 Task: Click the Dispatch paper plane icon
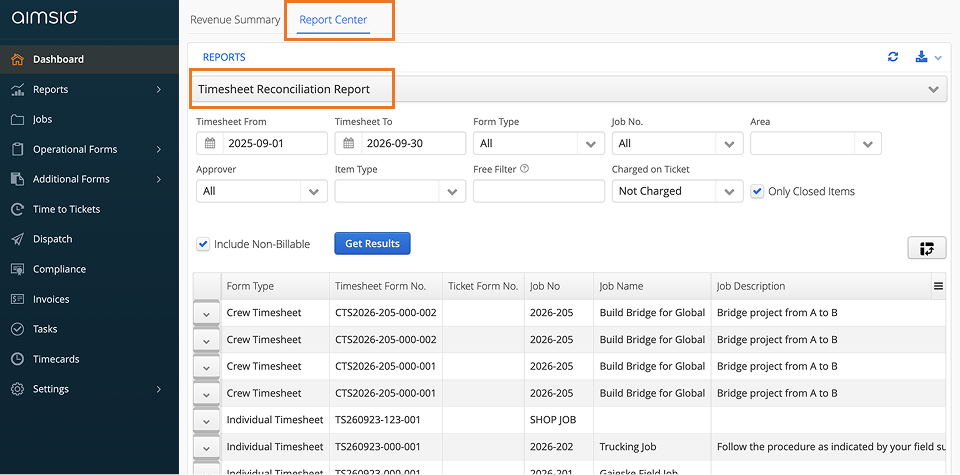click(17, 239)
